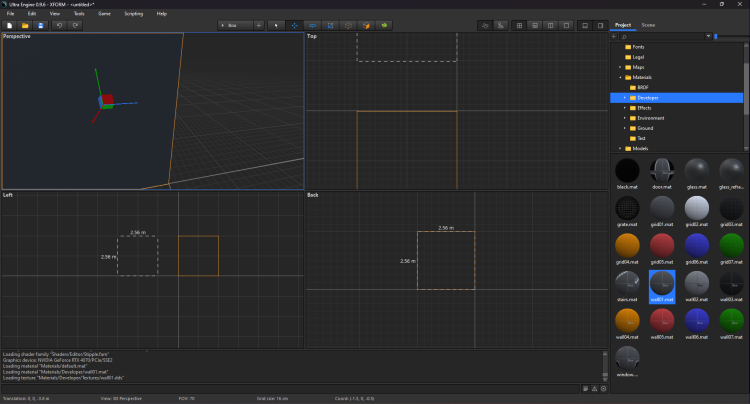750x404 pixels.
Task: Toggle the right side panel visibility
Action: 601,24
